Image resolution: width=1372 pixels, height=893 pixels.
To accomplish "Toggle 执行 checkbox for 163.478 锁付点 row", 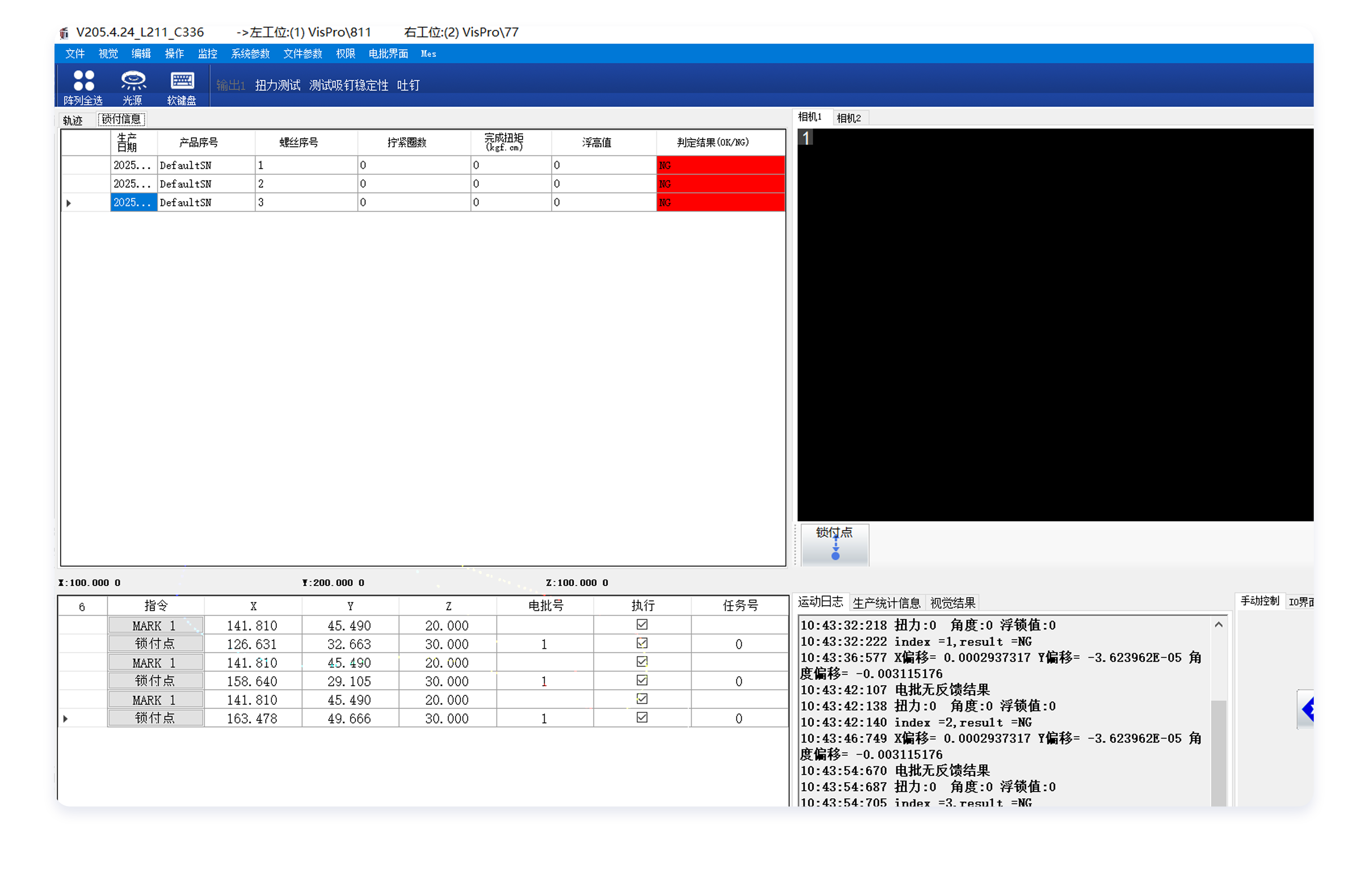I will click(x=642, y=717).
